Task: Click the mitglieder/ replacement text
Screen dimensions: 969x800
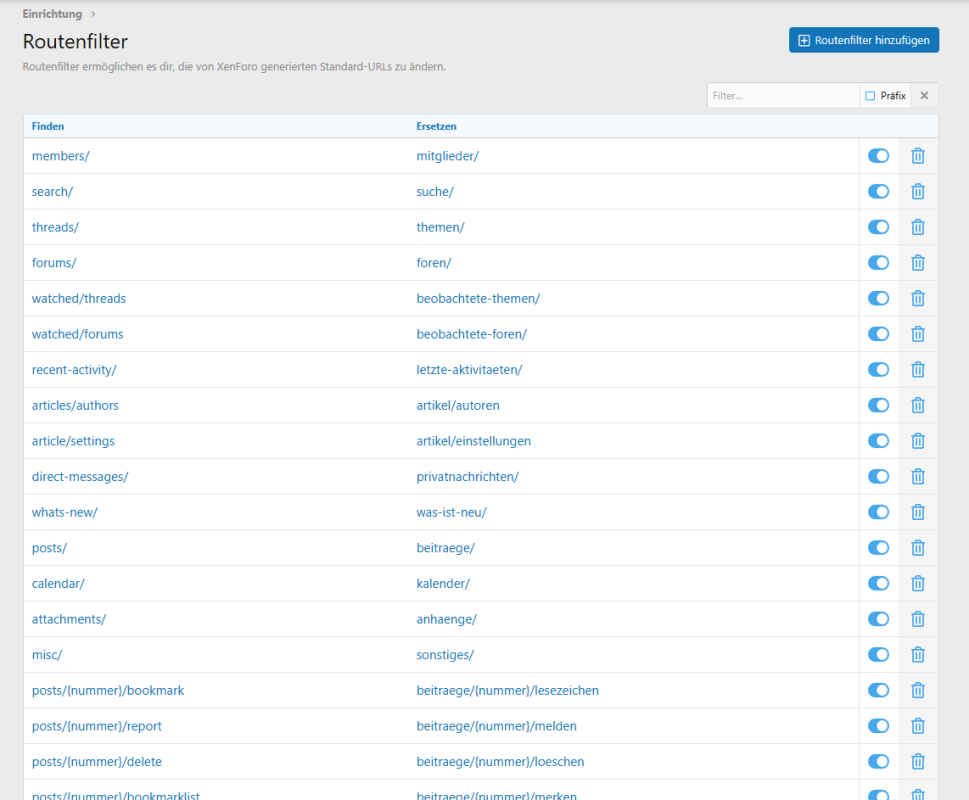Action: (x=447, y=156)
